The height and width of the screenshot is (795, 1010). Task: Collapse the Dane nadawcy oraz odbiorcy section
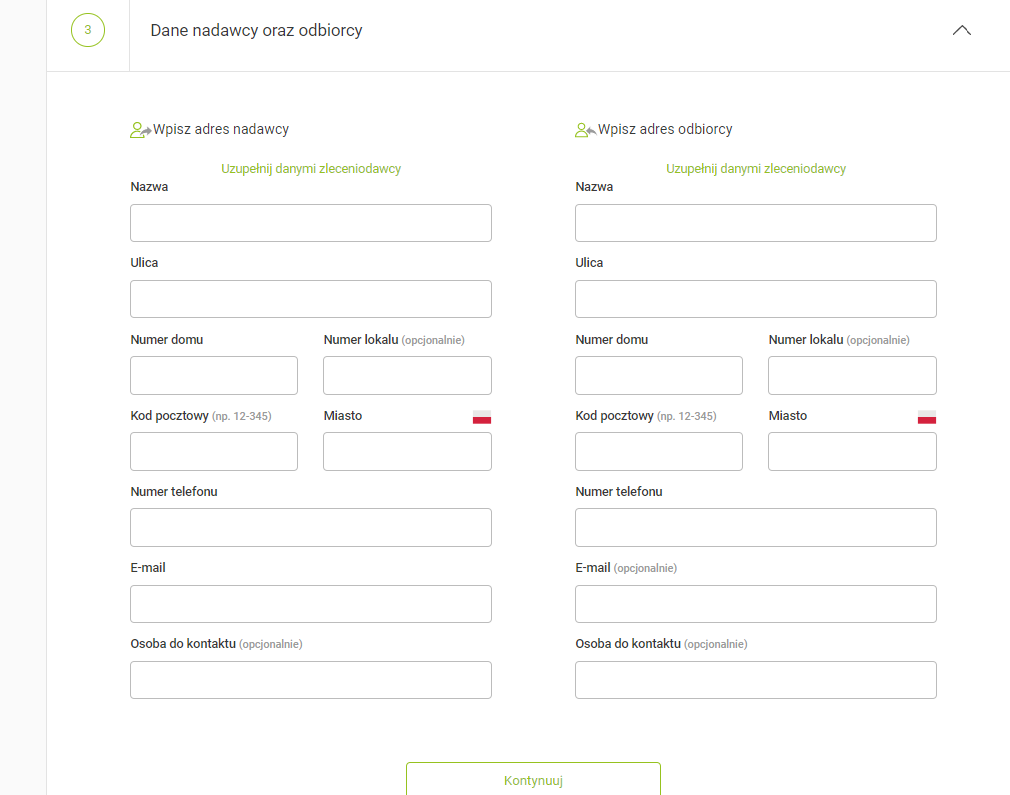tap(961, 31)
